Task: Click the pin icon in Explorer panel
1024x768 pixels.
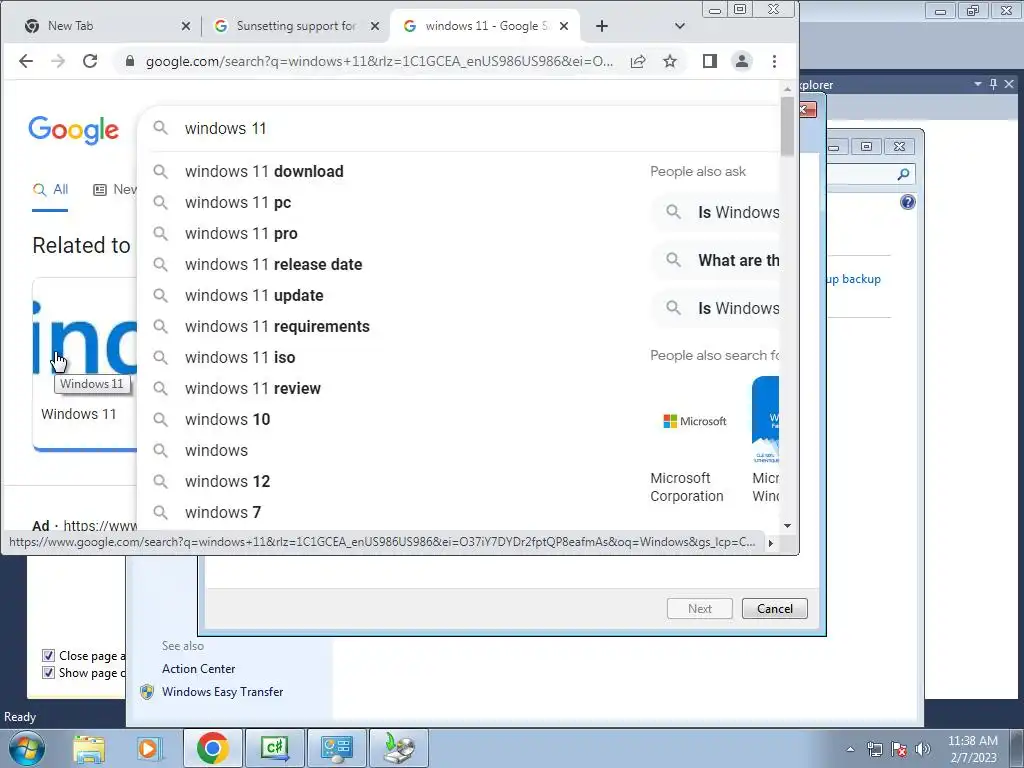Action: pyautogui.click(x=993, y=84)
